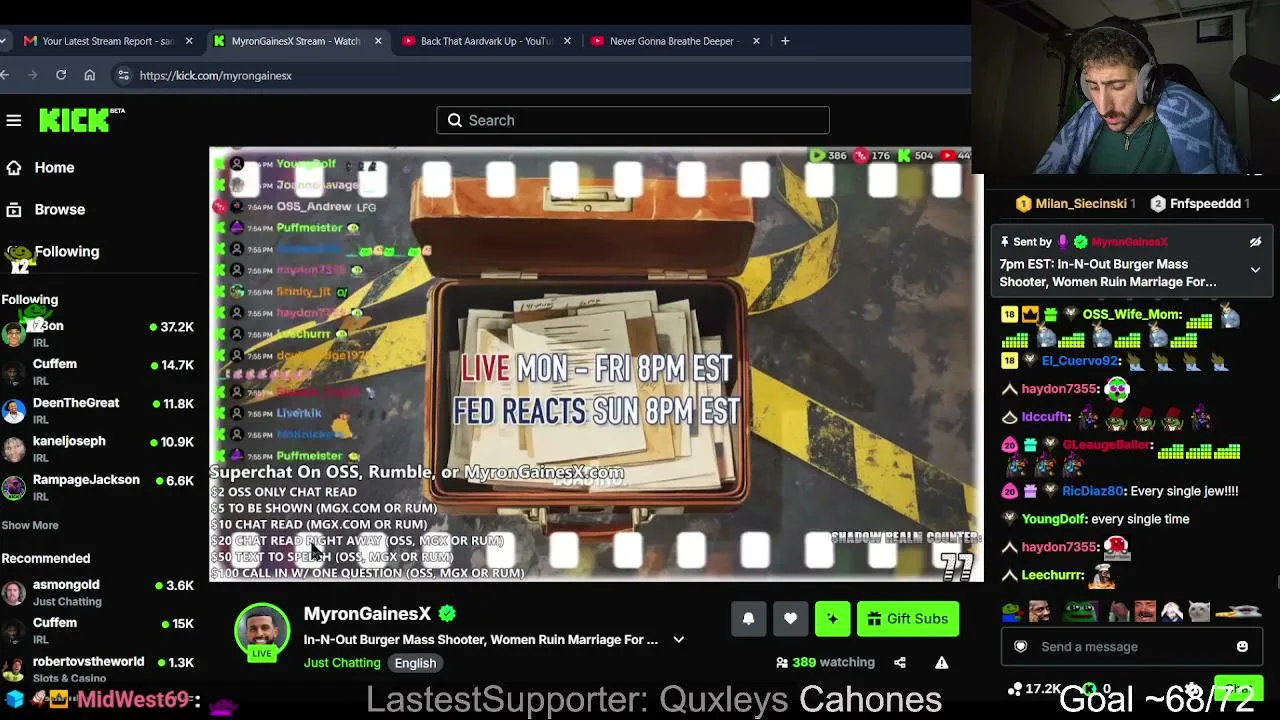Image resolution: width=1280 pixels, height=720 pixels.
Task: Click the browser reload icon
Action: (61, 75)
